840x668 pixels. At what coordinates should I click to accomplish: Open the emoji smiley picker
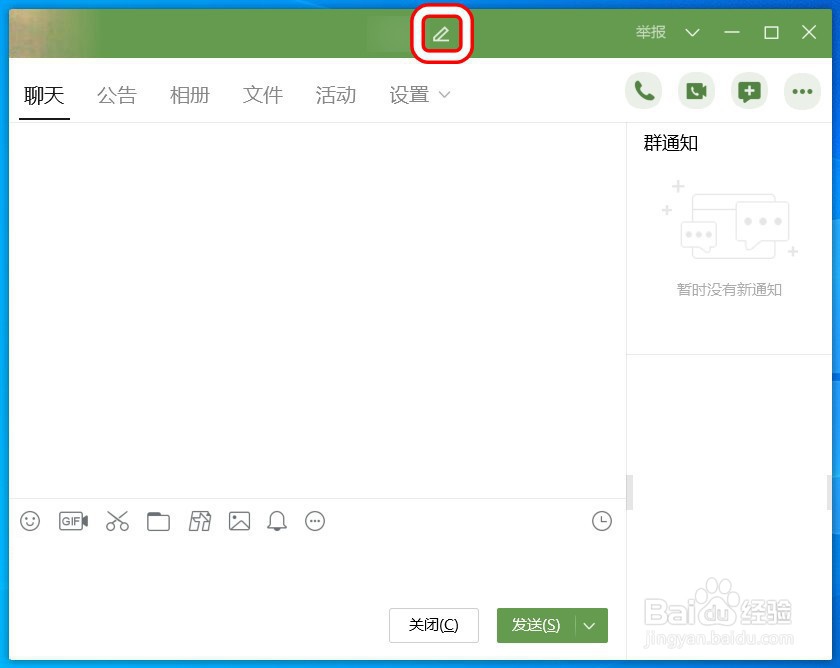tap(30, 521)
